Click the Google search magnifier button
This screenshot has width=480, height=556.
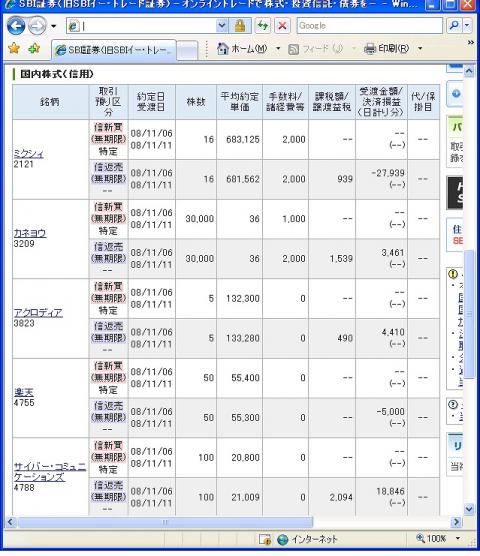454,25
